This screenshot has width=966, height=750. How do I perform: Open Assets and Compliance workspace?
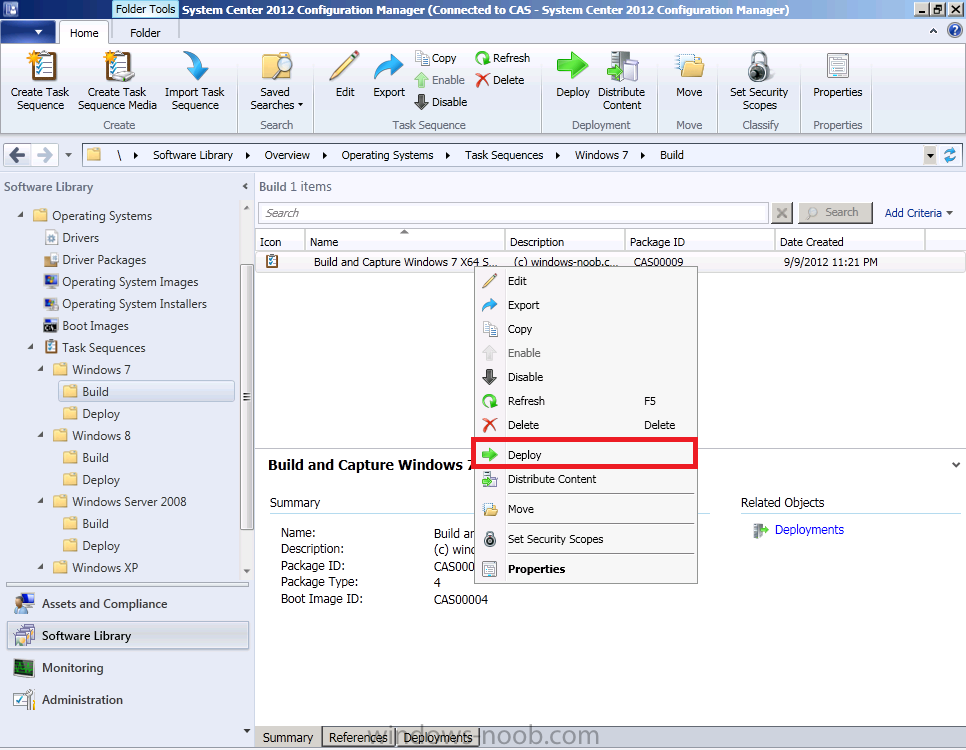pyautogui.click(x=128, y=604)
